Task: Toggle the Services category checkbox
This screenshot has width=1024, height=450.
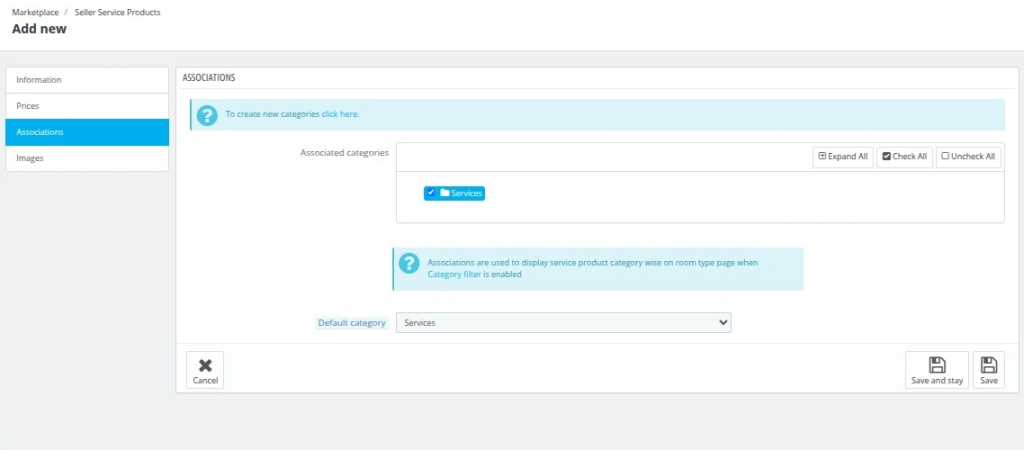Action: click(x=431, y=193)
